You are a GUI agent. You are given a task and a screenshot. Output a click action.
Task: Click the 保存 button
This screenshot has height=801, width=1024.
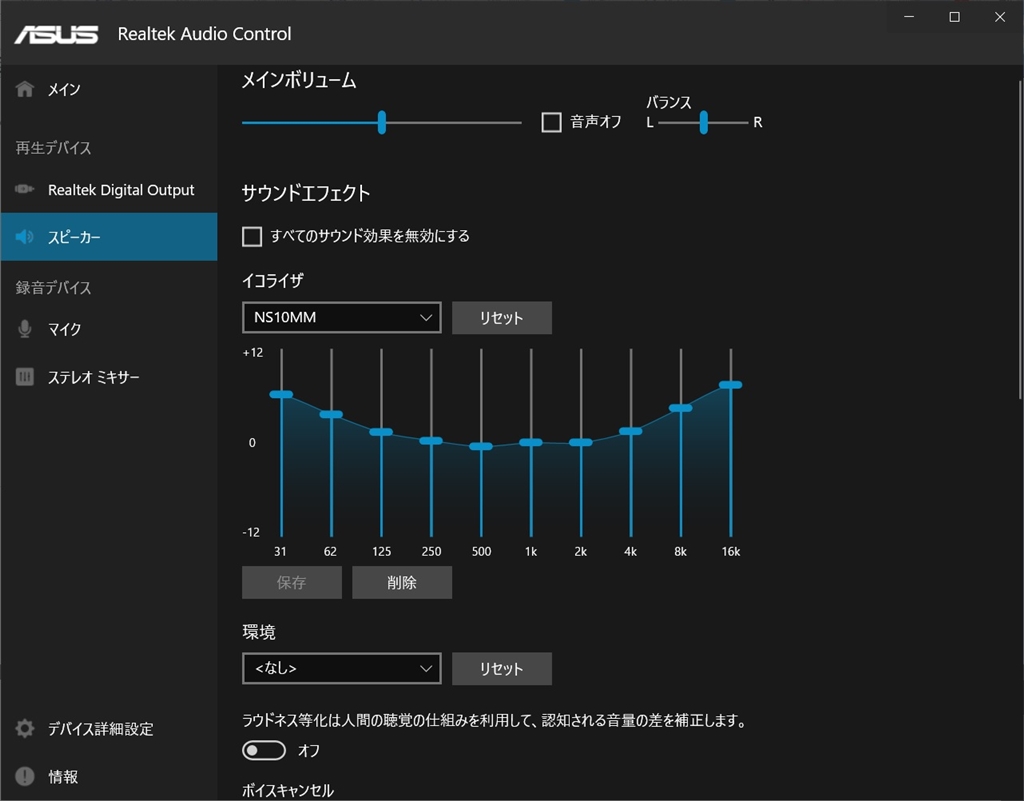[292, 582]
